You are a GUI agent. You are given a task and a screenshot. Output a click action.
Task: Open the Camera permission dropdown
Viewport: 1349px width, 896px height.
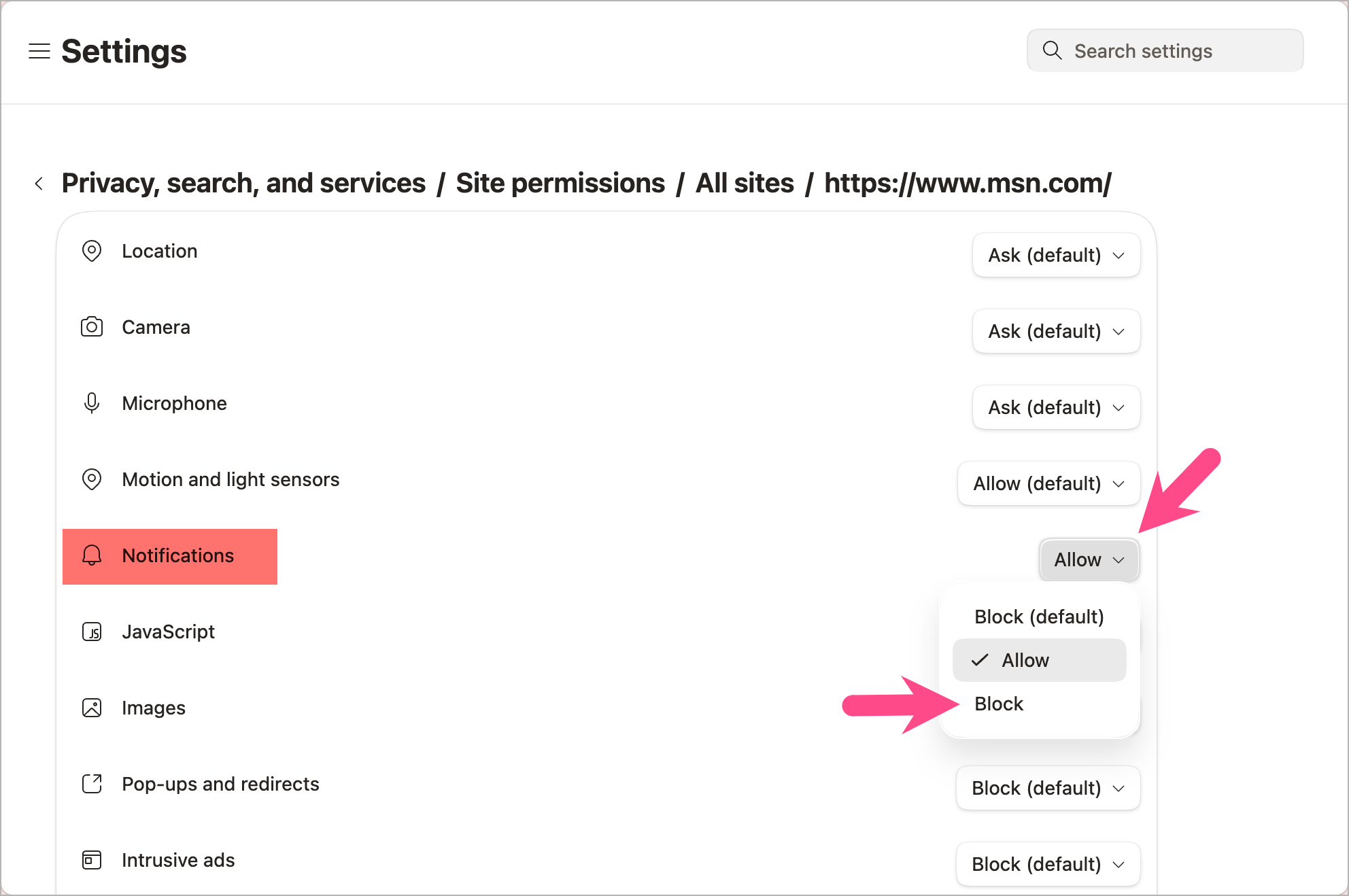pyautogui.click(x=1056, y=331)
